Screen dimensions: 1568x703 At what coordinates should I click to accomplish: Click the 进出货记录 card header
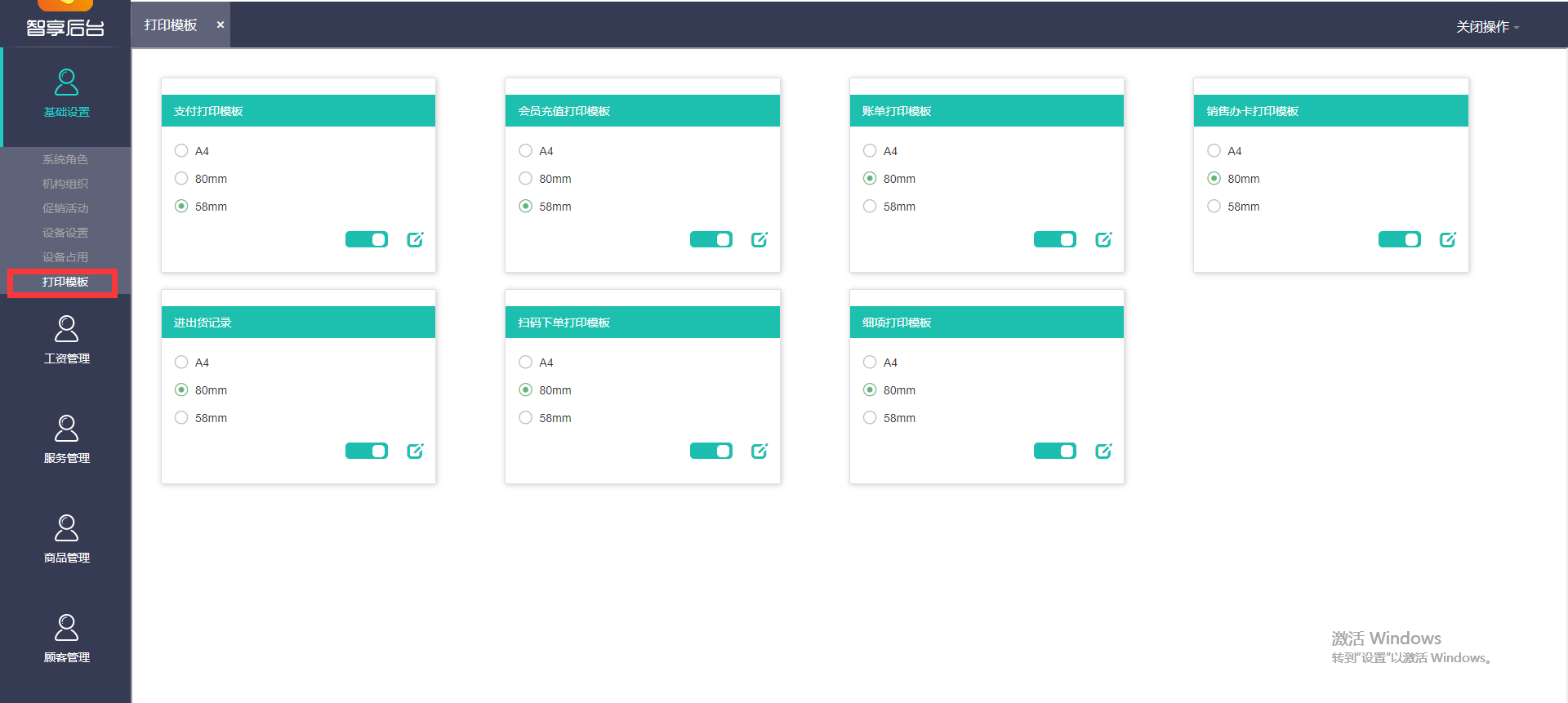[x=298, y=323]
